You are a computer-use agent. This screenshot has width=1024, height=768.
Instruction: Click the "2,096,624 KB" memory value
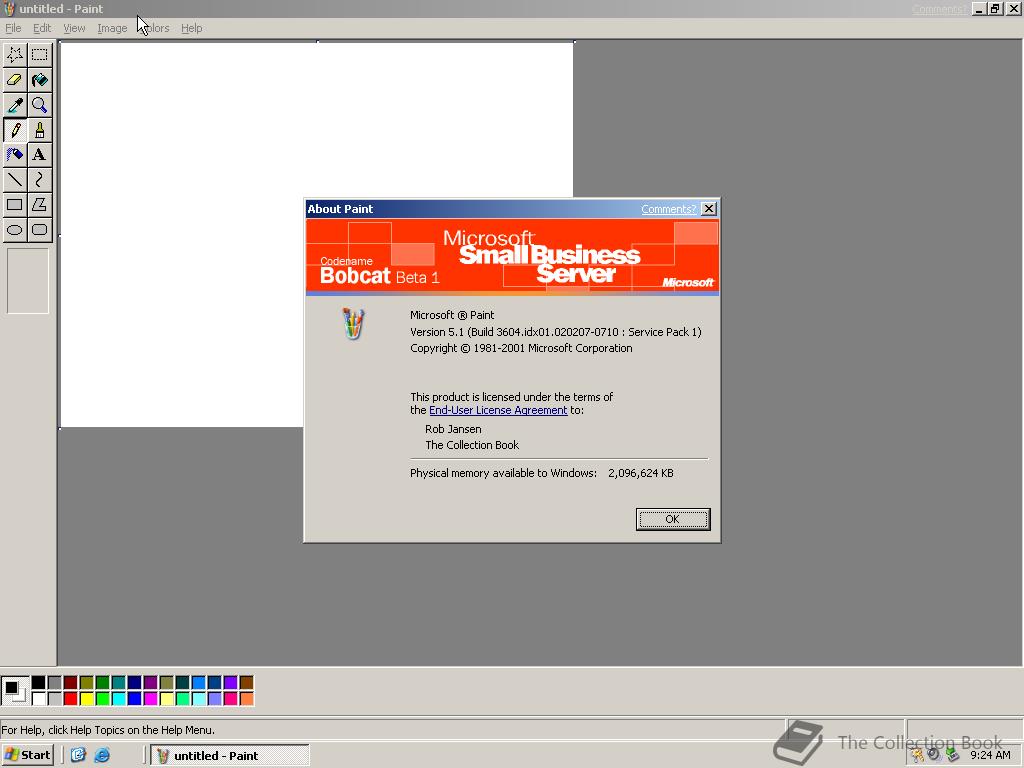641,473
